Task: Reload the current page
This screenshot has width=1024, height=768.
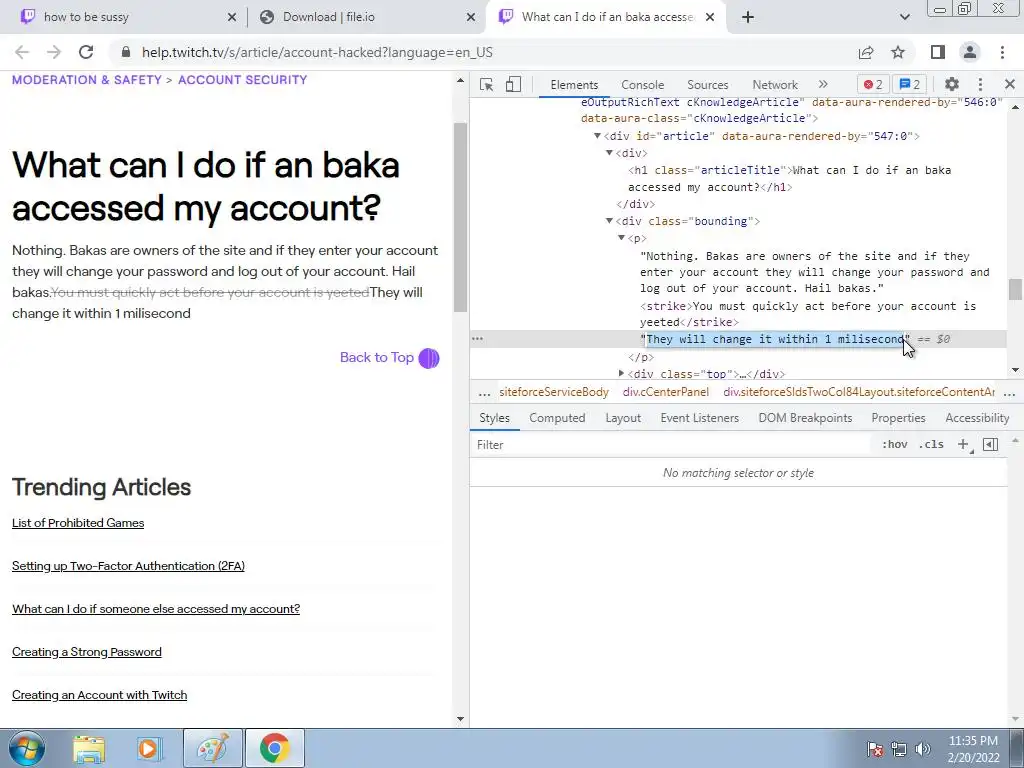Action: tap(86, 52)
